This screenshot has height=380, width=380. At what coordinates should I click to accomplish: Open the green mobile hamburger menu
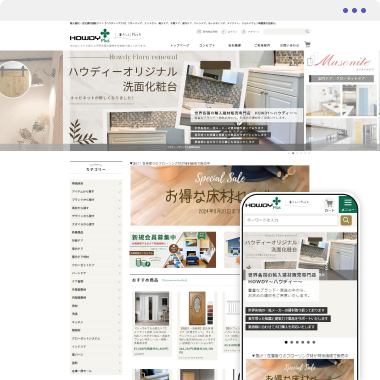tap(348, 204)
